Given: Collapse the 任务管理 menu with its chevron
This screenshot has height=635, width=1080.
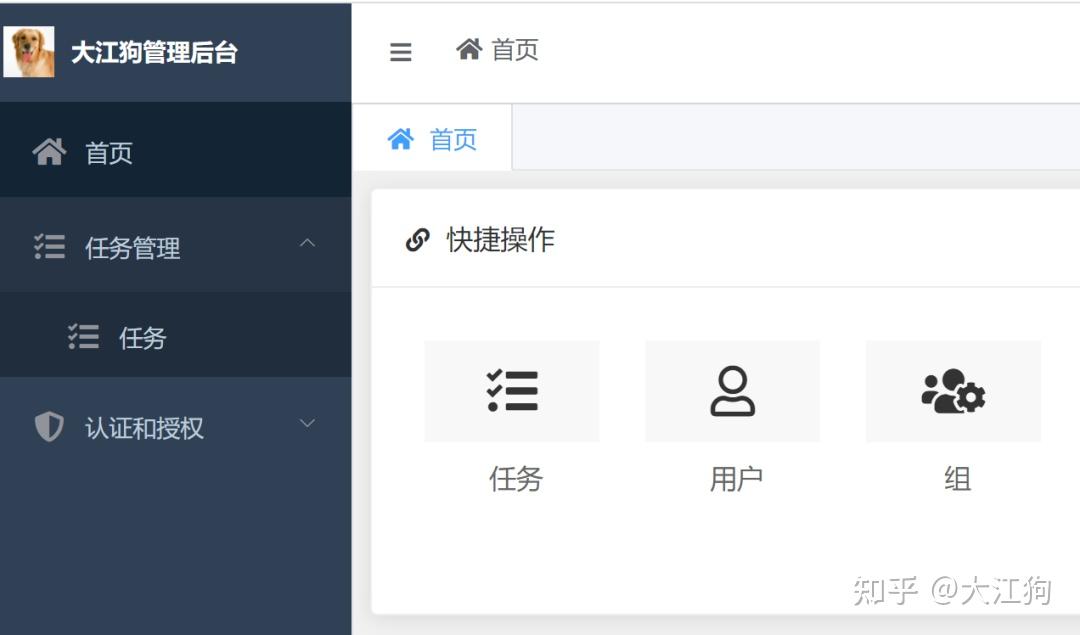Looking at the screenshot, I should click(x=307, y=242).
